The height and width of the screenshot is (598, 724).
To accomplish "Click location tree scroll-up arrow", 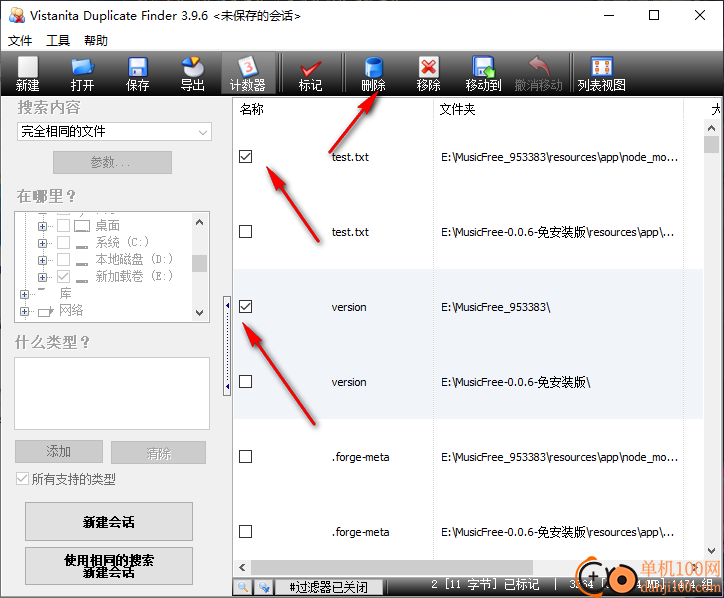I will pos(199,222).
